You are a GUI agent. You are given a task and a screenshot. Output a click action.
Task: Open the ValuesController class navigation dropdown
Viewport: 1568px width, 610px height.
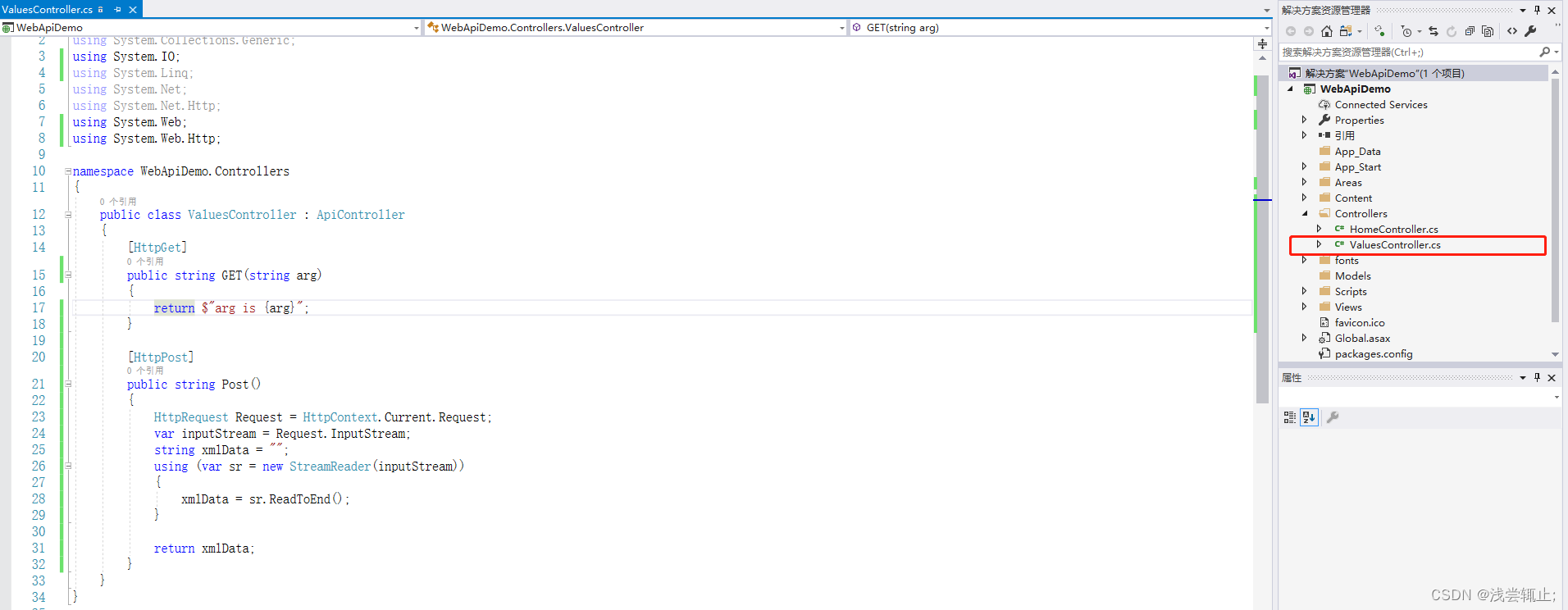pyautogui.click(x=842, y=28)
